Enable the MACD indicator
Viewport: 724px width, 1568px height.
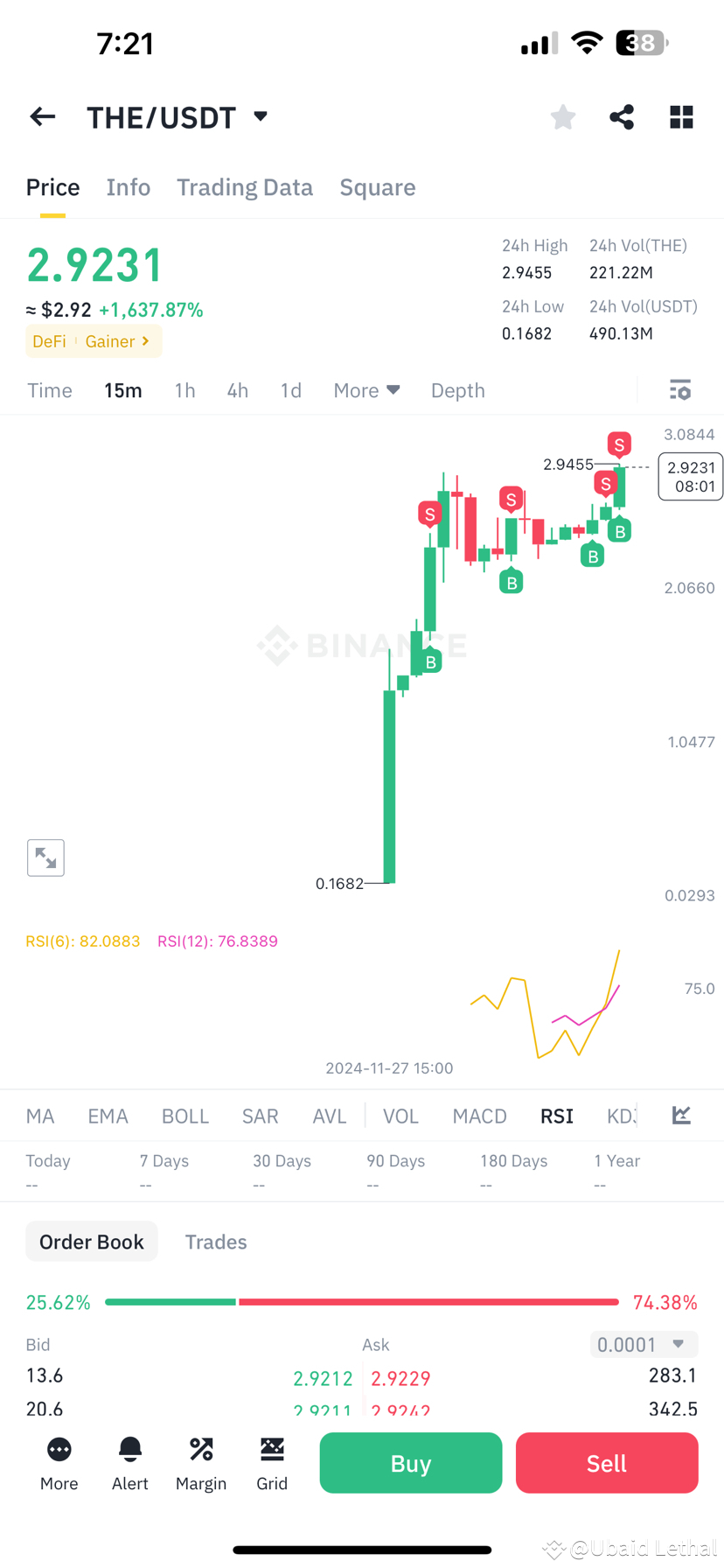click(x=479, y=1116)
